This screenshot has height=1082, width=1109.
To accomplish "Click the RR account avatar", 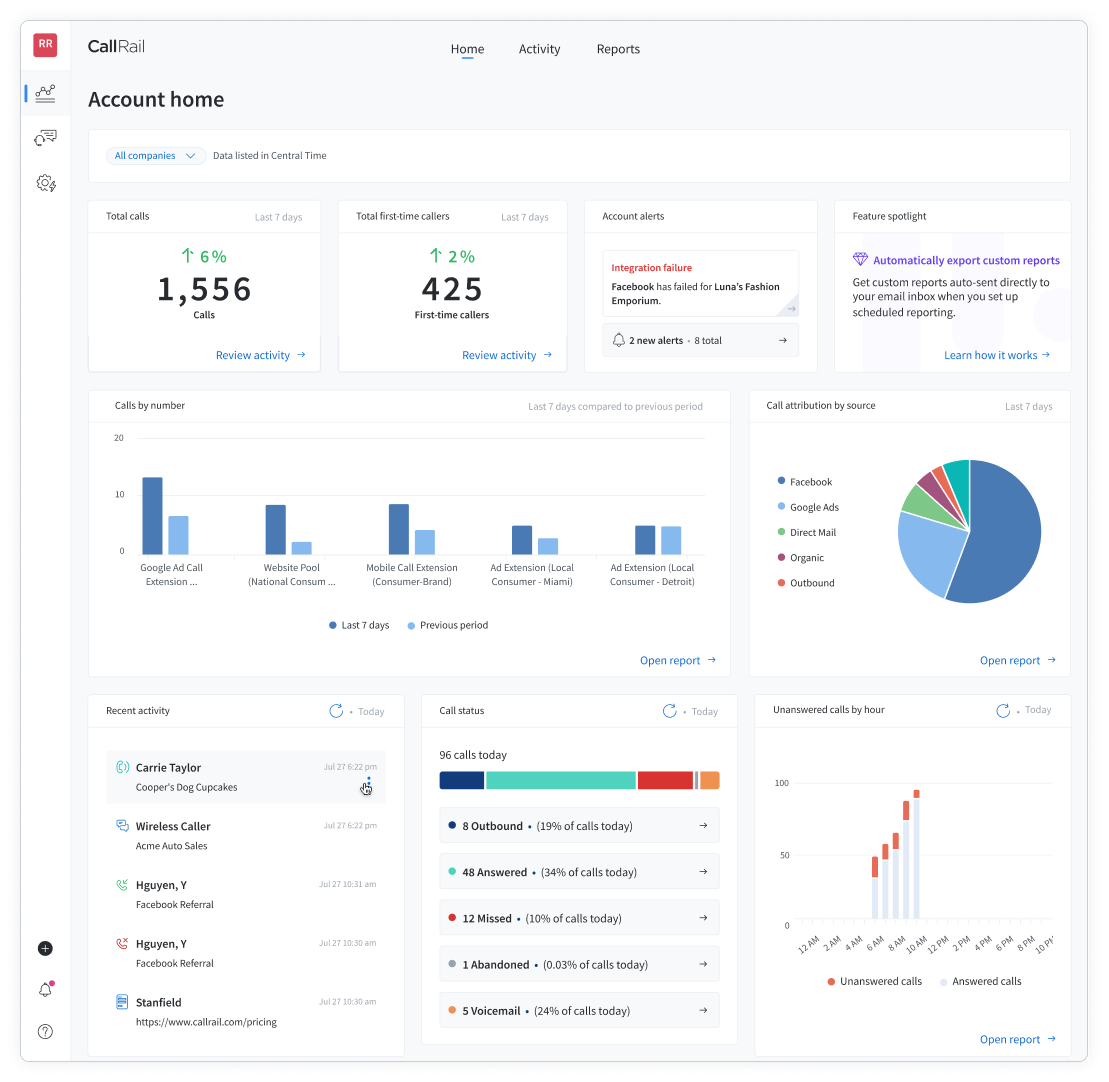I will coord(45,45).
